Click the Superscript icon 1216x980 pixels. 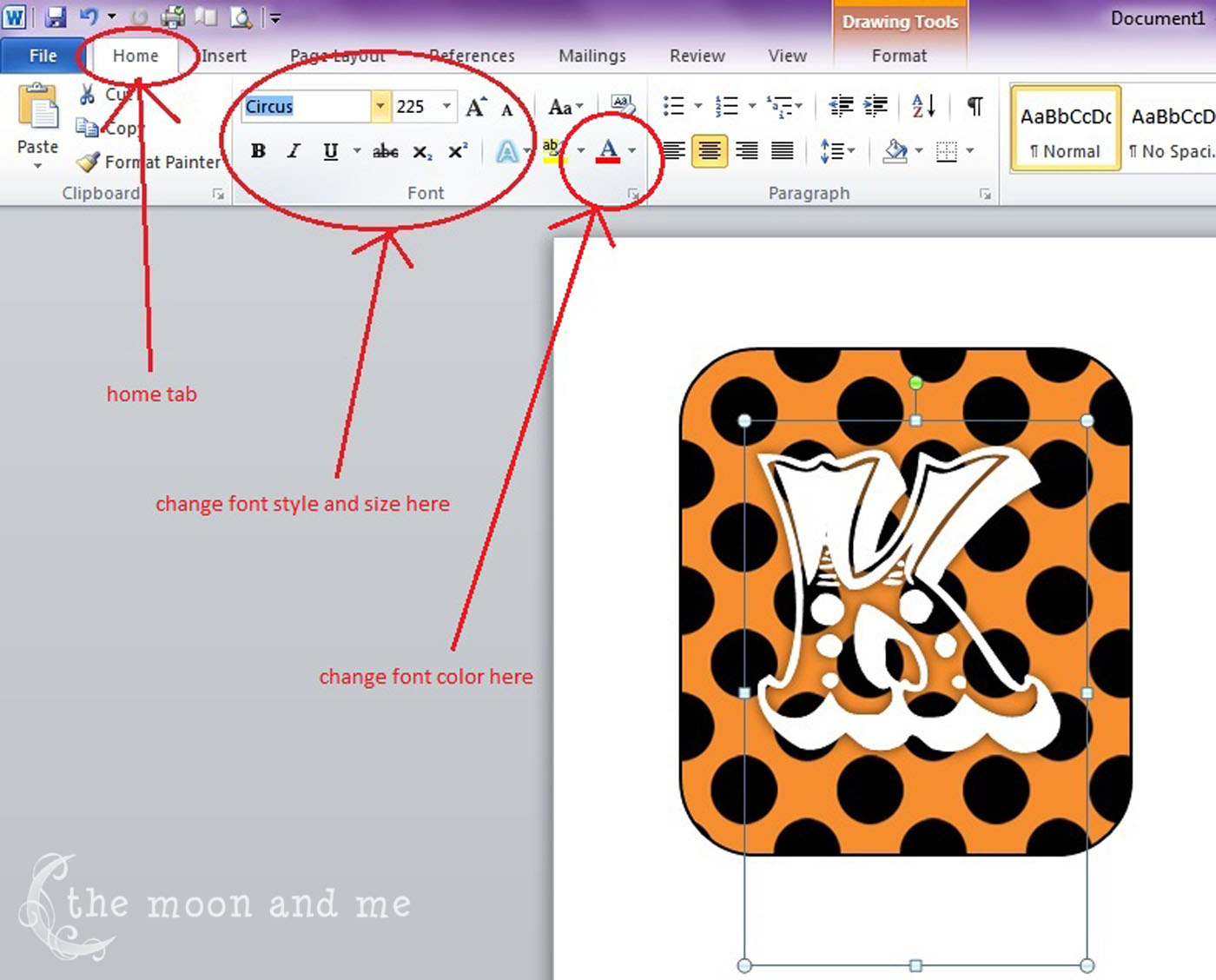(457, 150)
